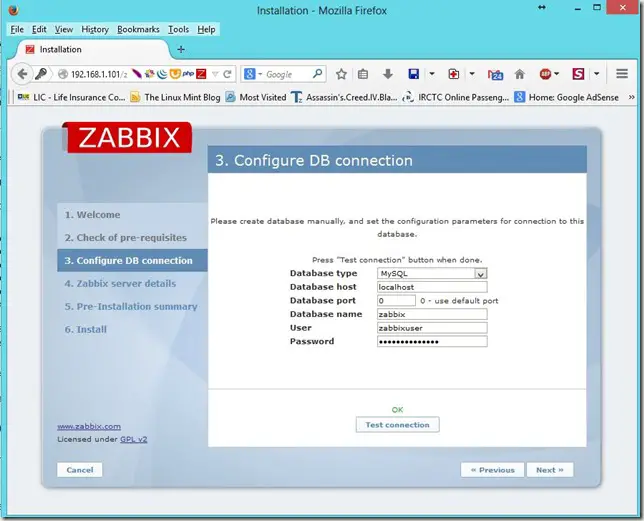This screenshot has height=521, width=644.
Task: Reload the page with the refresh icon
Action: 227,74
